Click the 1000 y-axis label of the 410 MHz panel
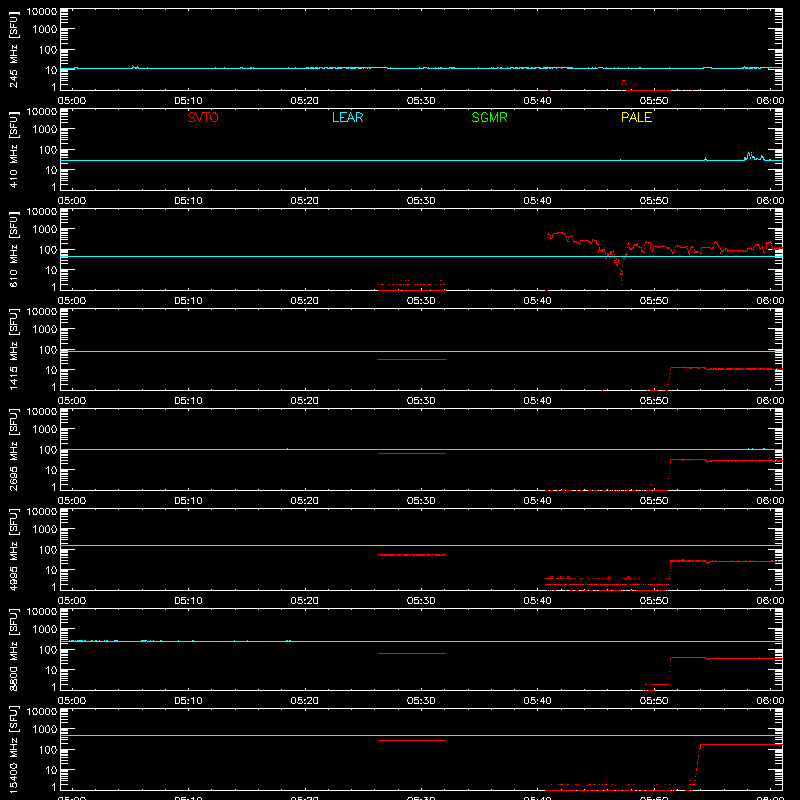This screenshot has height=800, width=800. [x=45, y=130]
